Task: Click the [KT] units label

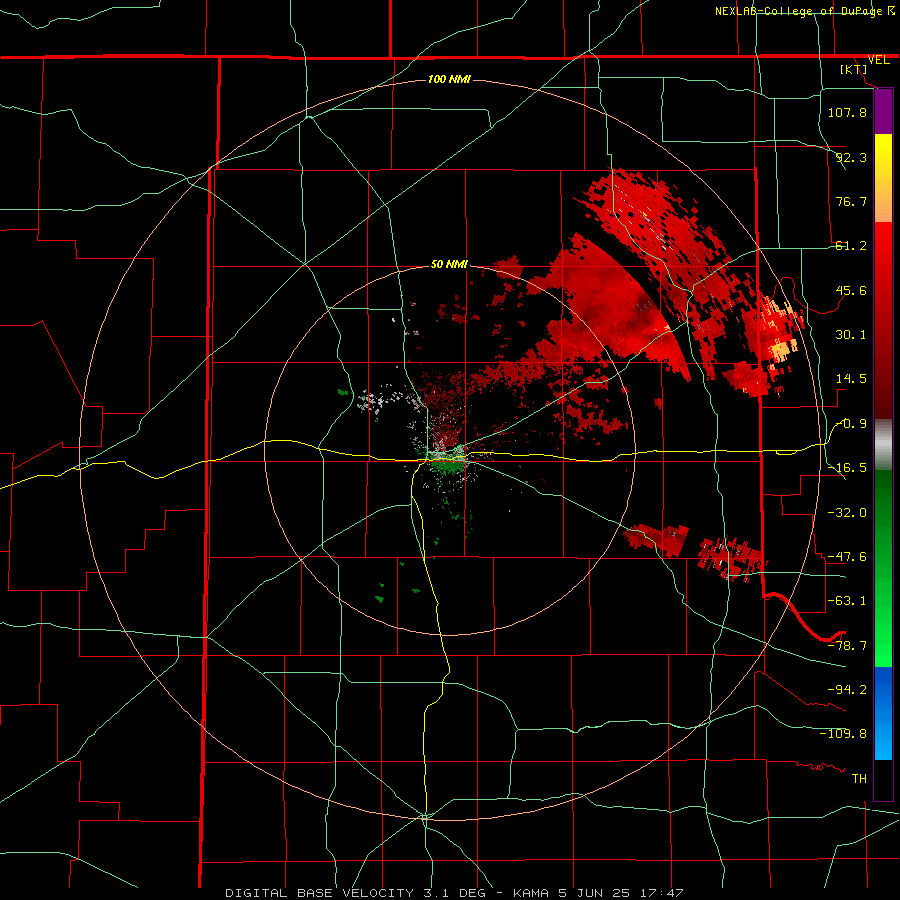Action: (854, 69)
